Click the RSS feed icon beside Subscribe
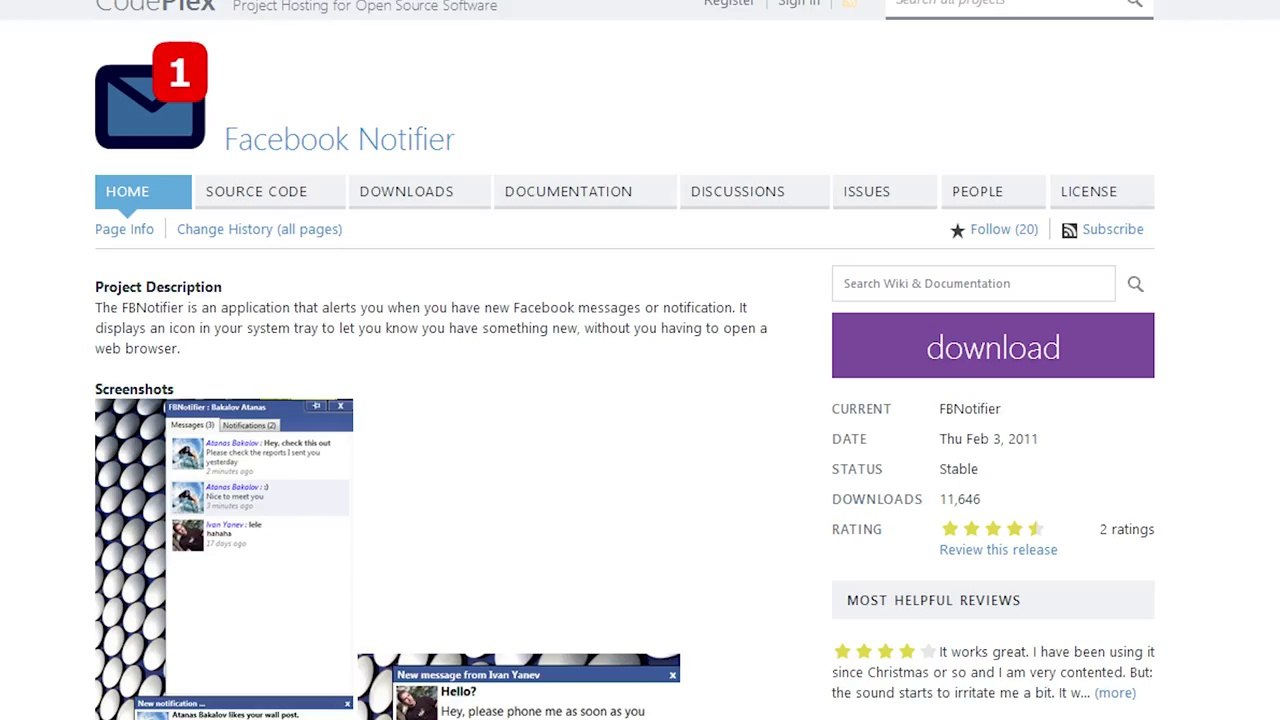 tap(1069, 230)
